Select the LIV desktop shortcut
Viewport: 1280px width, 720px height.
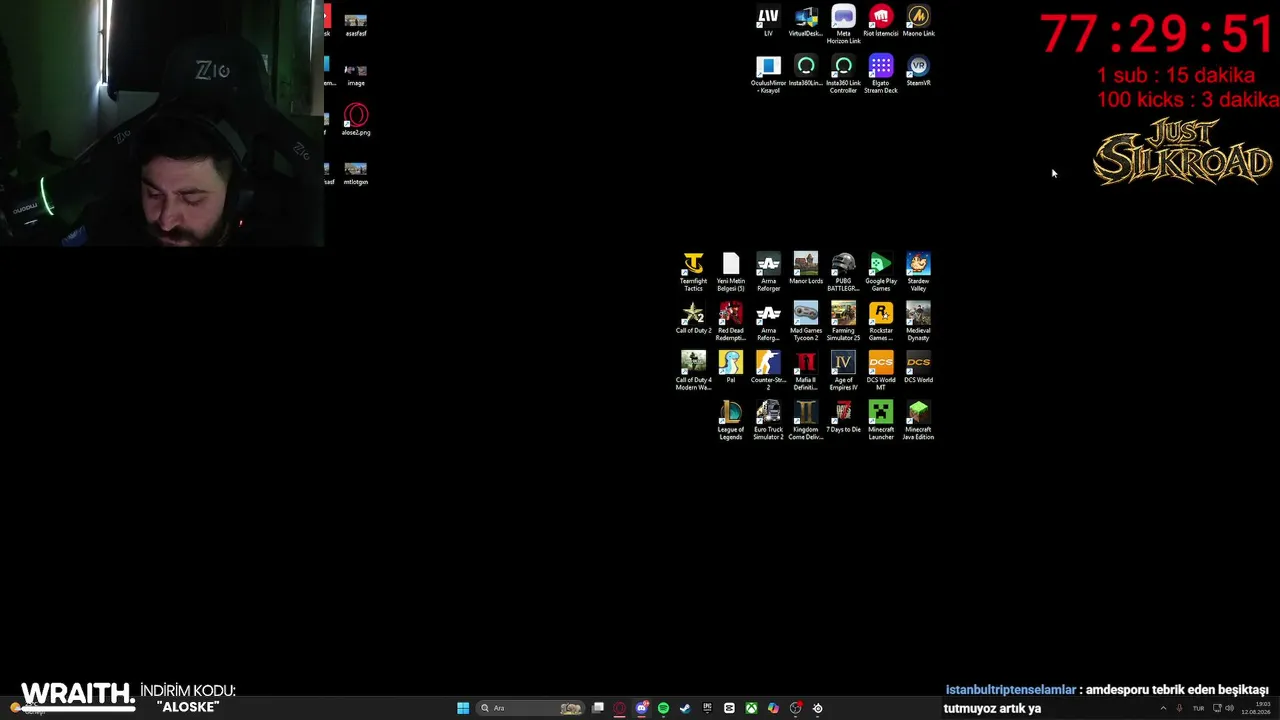pos(768,22)
